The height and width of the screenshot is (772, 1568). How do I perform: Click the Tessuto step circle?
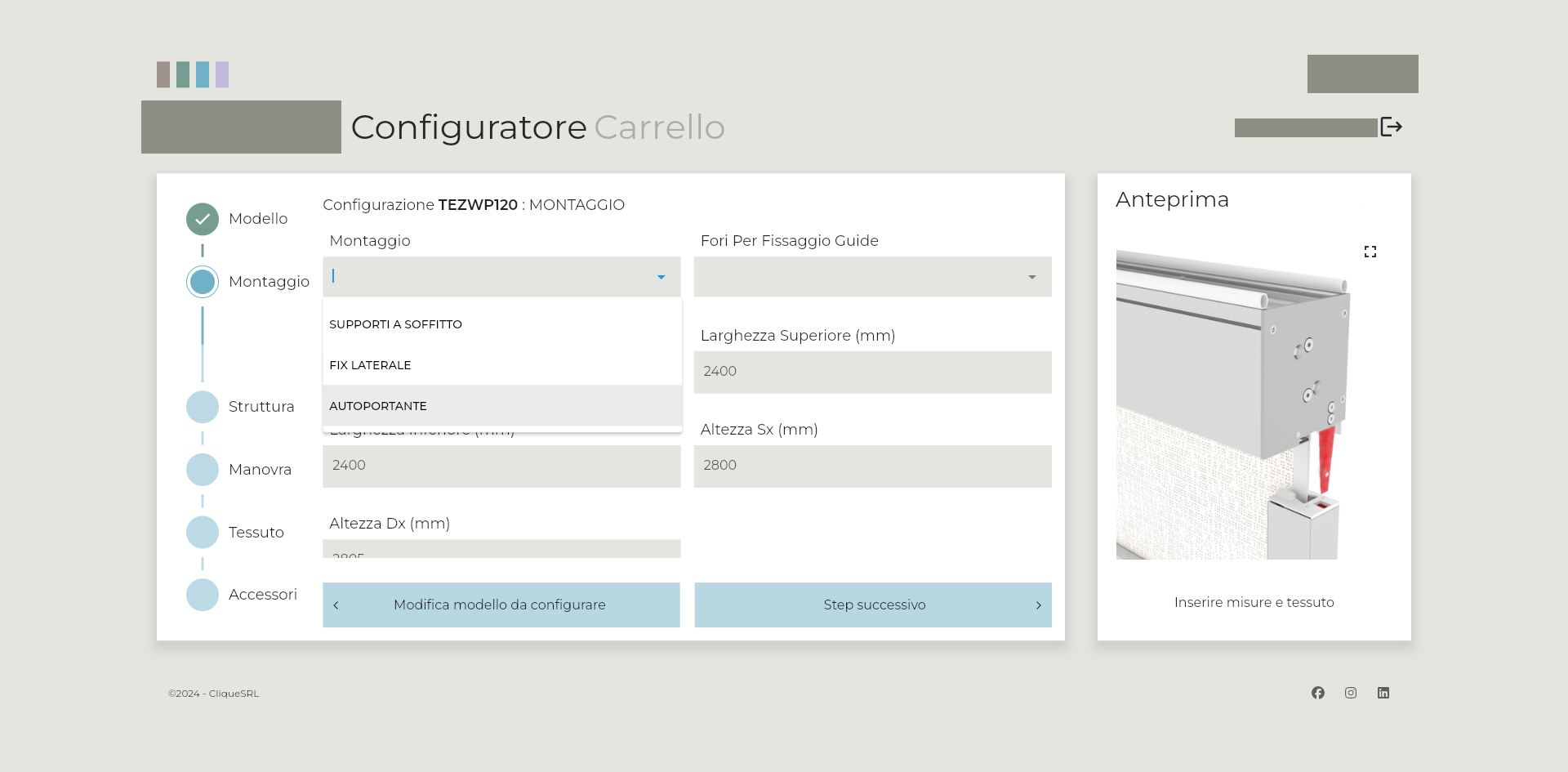(x=203, y=533)
